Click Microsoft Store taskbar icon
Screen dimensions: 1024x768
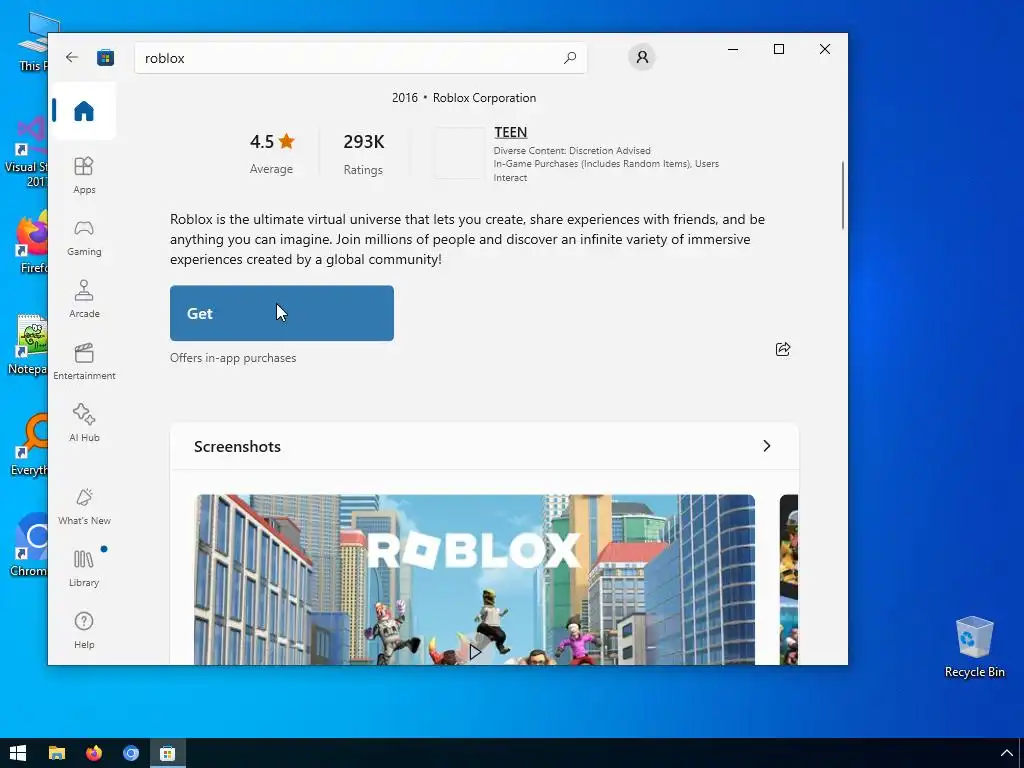point(168,753)
